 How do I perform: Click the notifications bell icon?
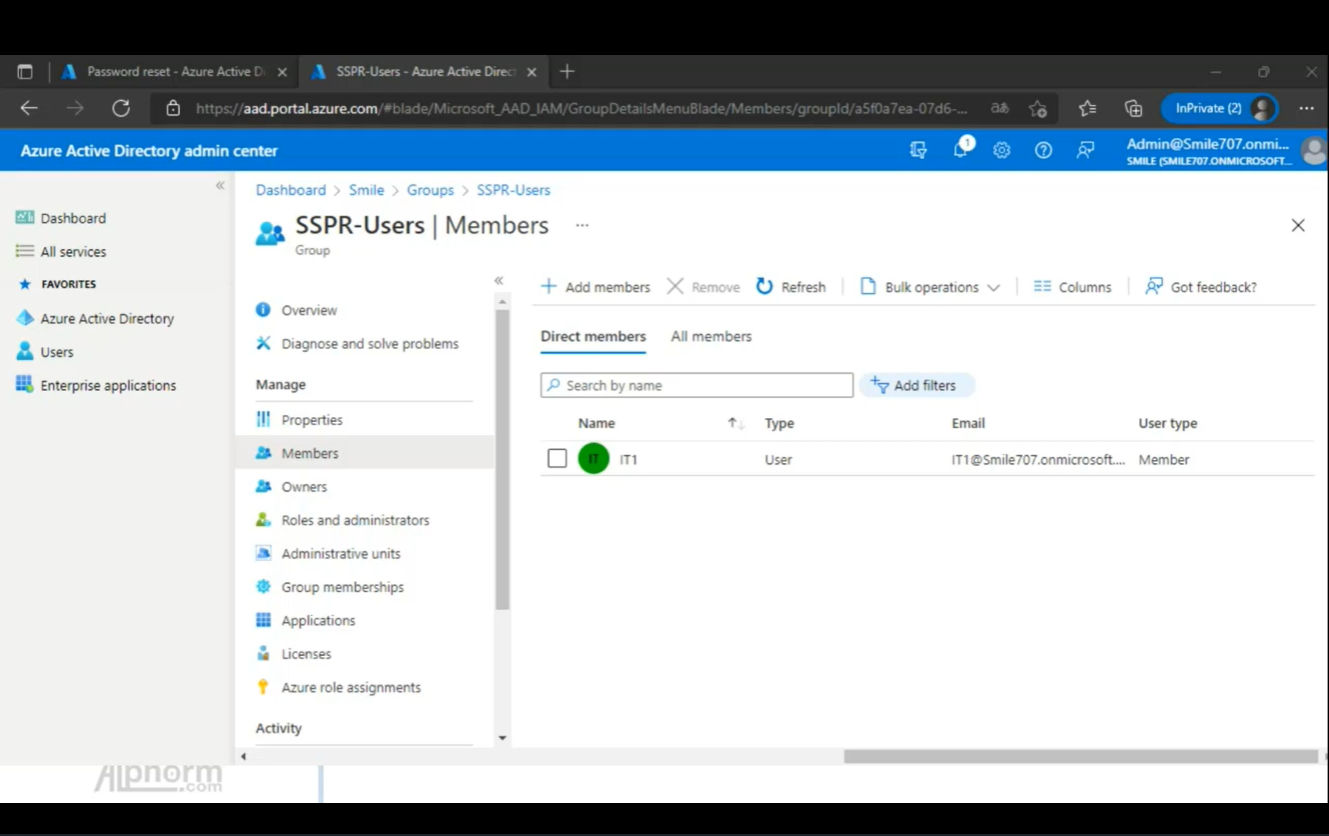click(960, 150)
